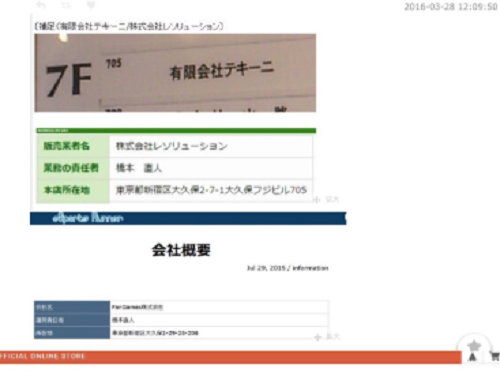Screen dimensions: 500x380
Task: Click the 株式会社レソリューション seller name cell
Action: coord(211,146)
